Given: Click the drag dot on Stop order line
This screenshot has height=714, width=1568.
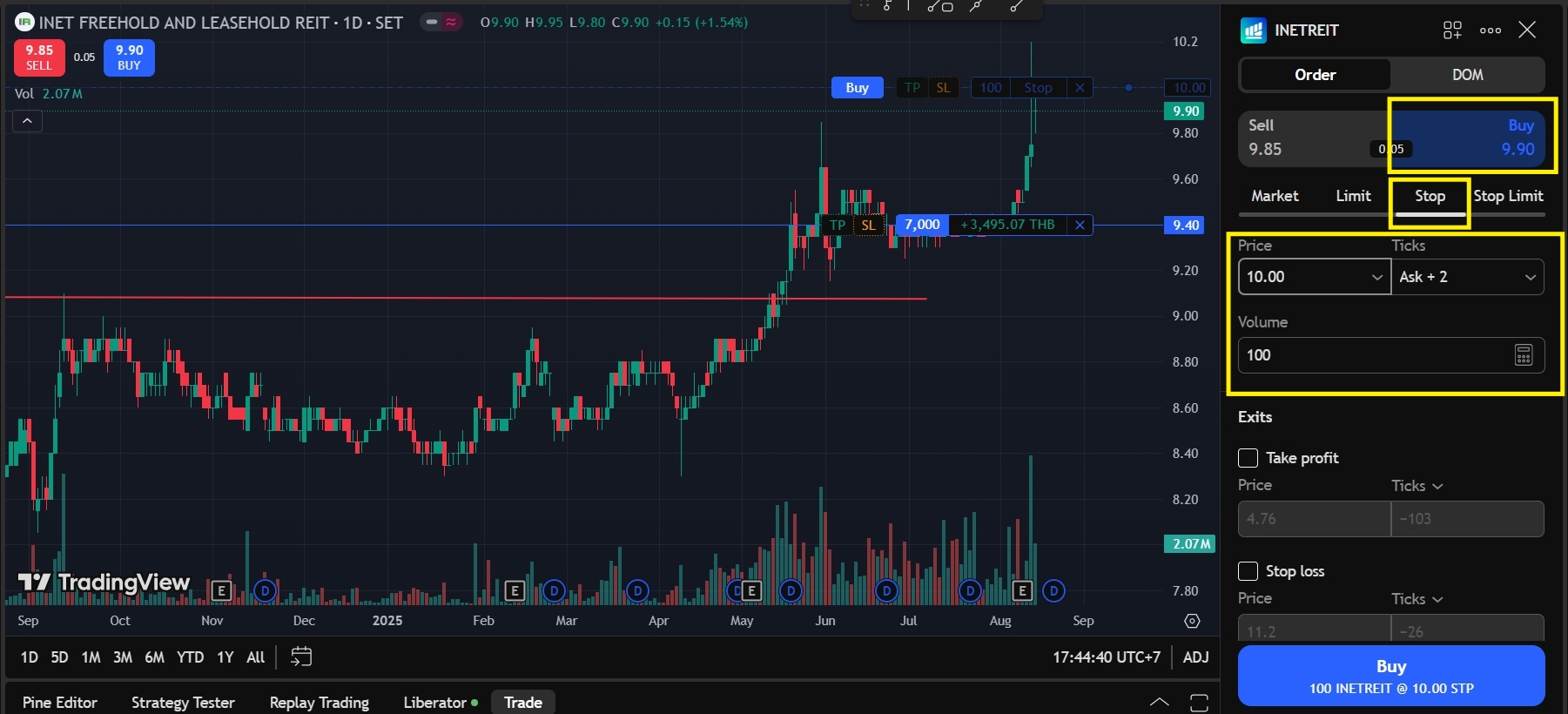Looking at the screenshot, I should (1128, 87).
